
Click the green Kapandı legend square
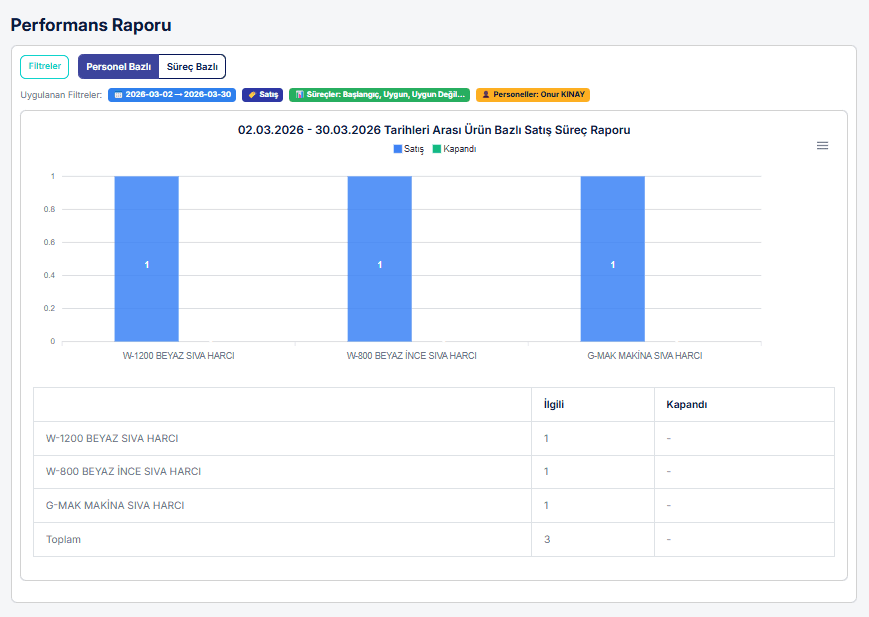436,149
